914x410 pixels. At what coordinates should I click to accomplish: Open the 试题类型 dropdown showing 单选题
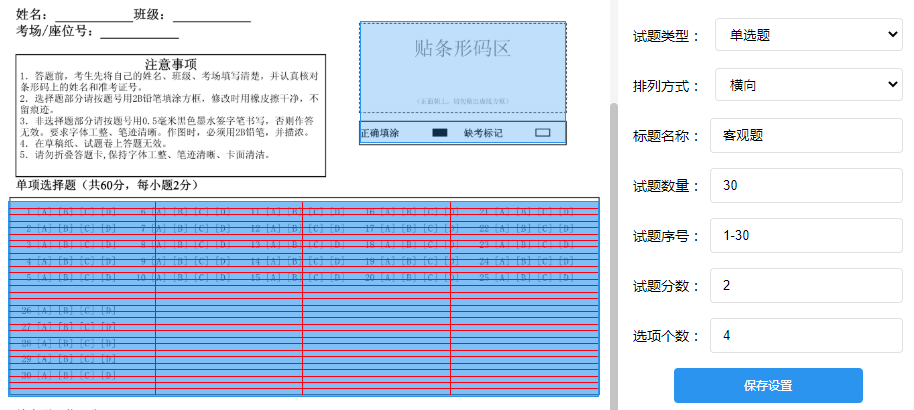click(x=808, y=36)
